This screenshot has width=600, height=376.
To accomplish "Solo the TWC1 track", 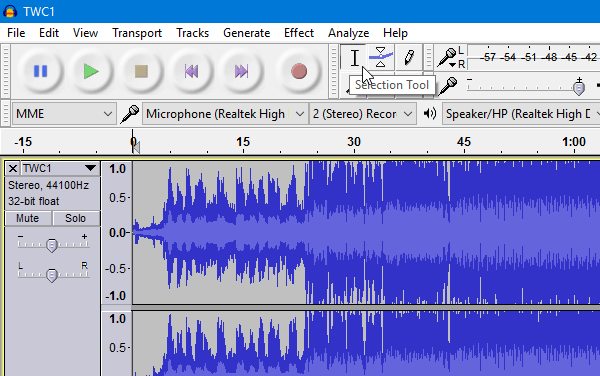I will [76, 218].
